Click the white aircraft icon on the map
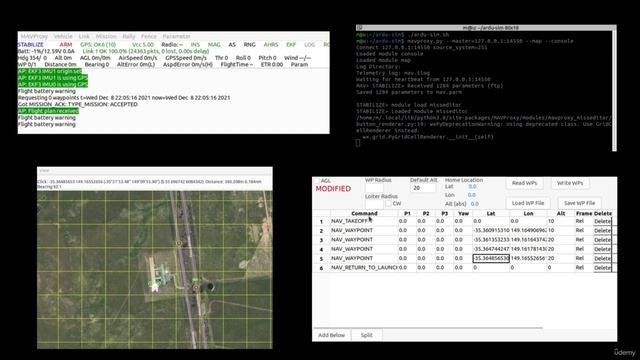Screen dimensions: 640x360 click(x=155, y=287)
